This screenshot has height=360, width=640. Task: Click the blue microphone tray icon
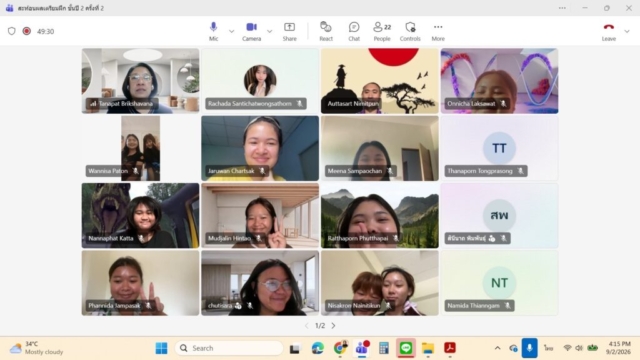point(529,348)
